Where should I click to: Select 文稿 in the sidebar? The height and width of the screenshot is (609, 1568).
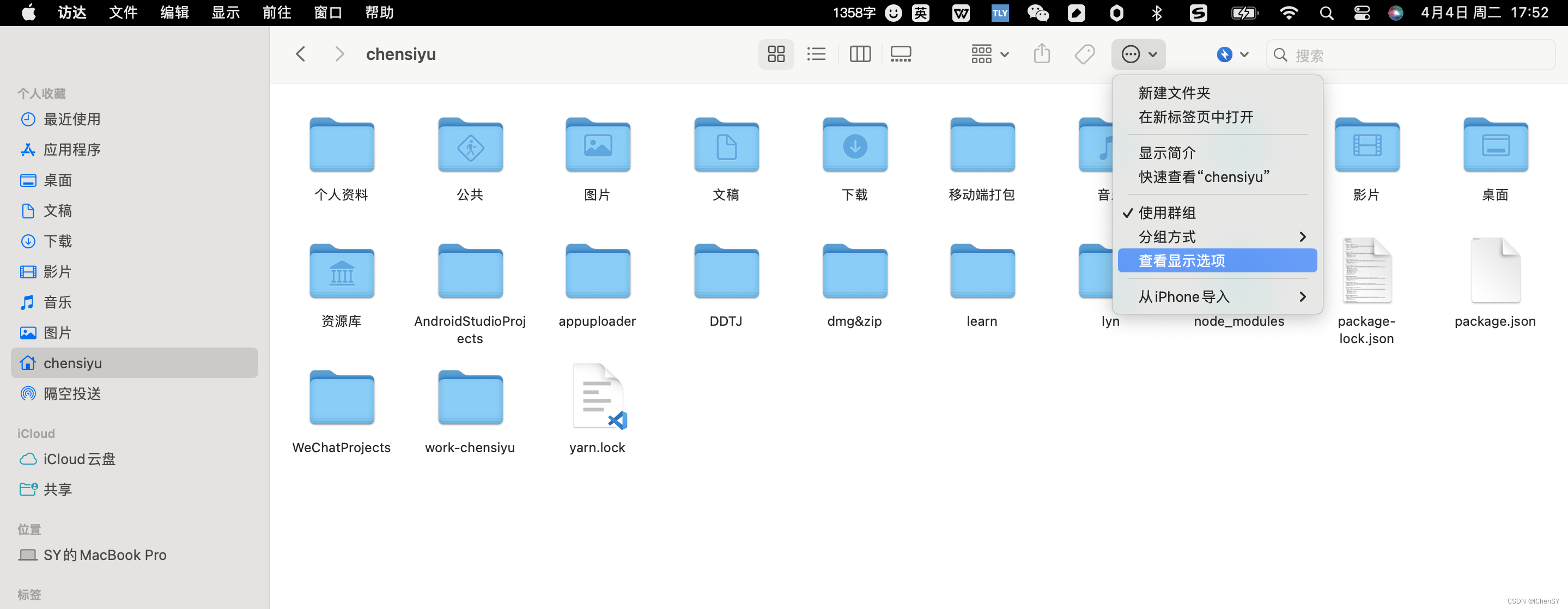134,210
